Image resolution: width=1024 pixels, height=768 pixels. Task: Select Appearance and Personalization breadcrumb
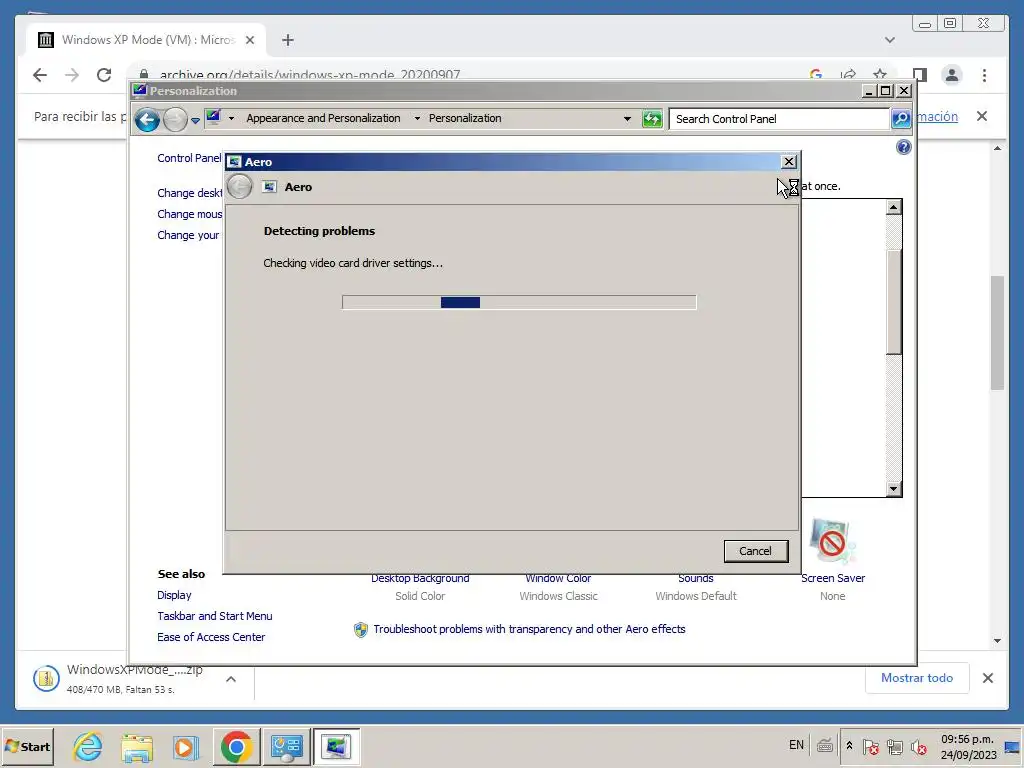(x=323, y=118)
